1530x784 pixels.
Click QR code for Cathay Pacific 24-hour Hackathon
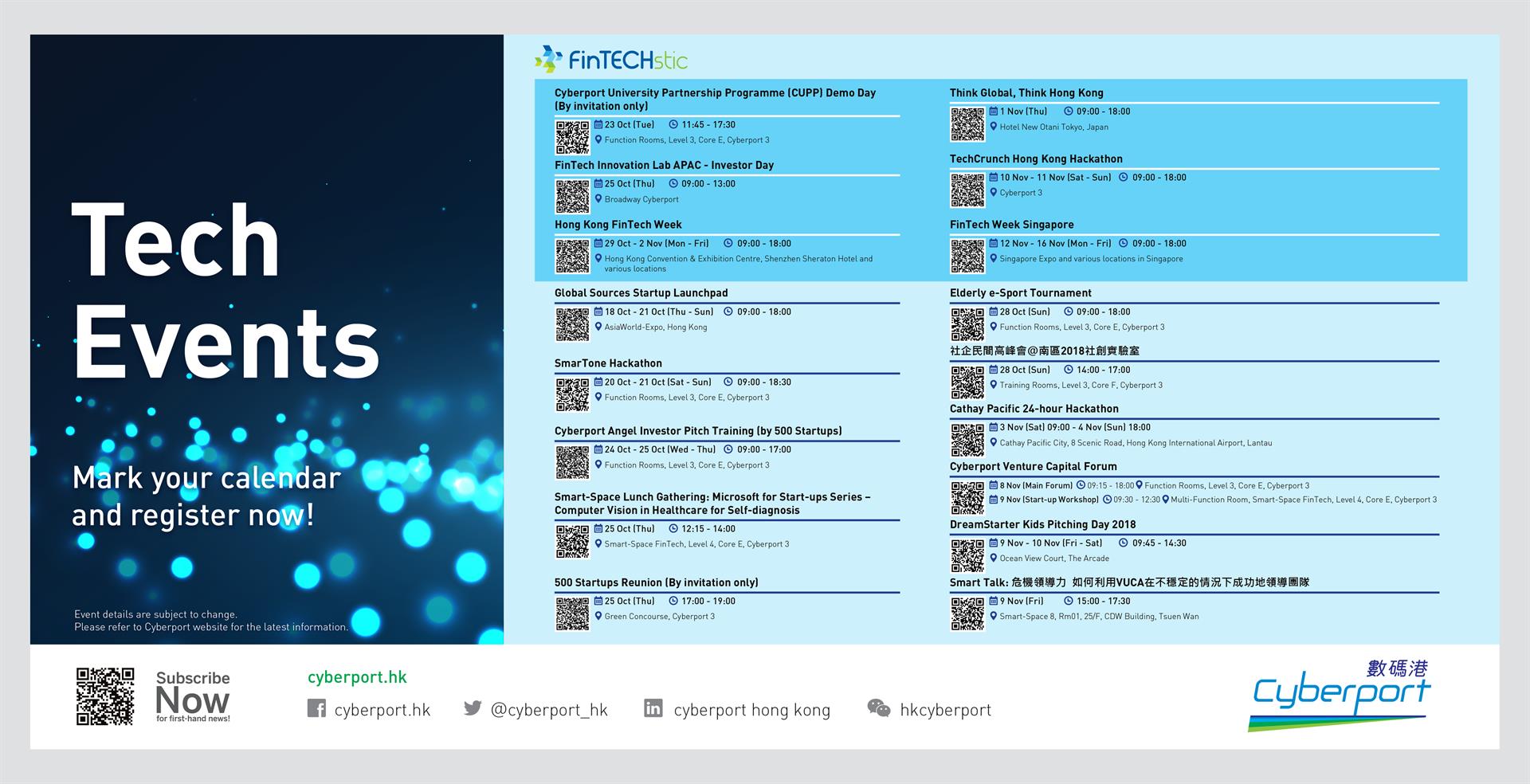tap(967, 441)
